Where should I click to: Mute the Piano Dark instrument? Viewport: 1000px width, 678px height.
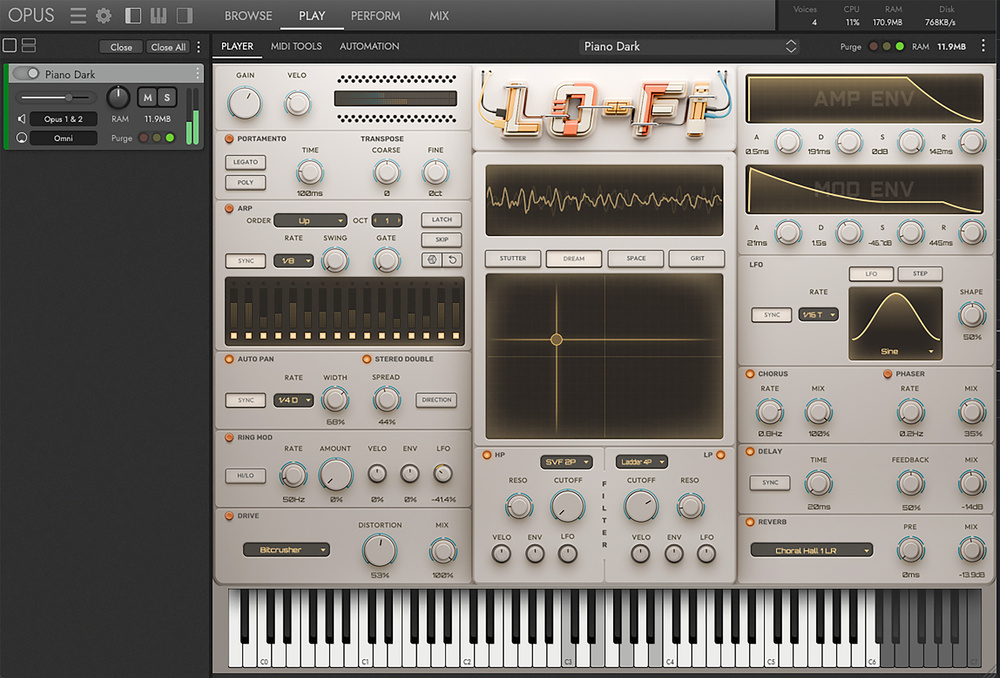click(x=148, y=98)
